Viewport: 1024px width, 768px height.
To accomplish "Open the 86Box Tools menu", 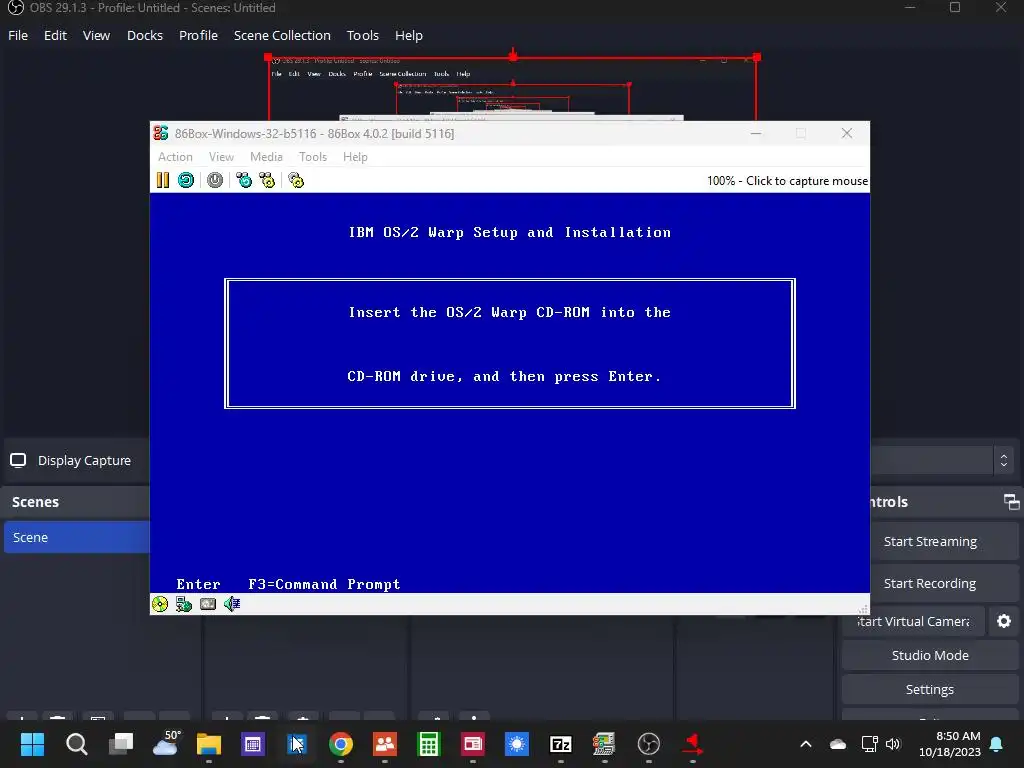I will pyautogui.click(x=313, y=157).
